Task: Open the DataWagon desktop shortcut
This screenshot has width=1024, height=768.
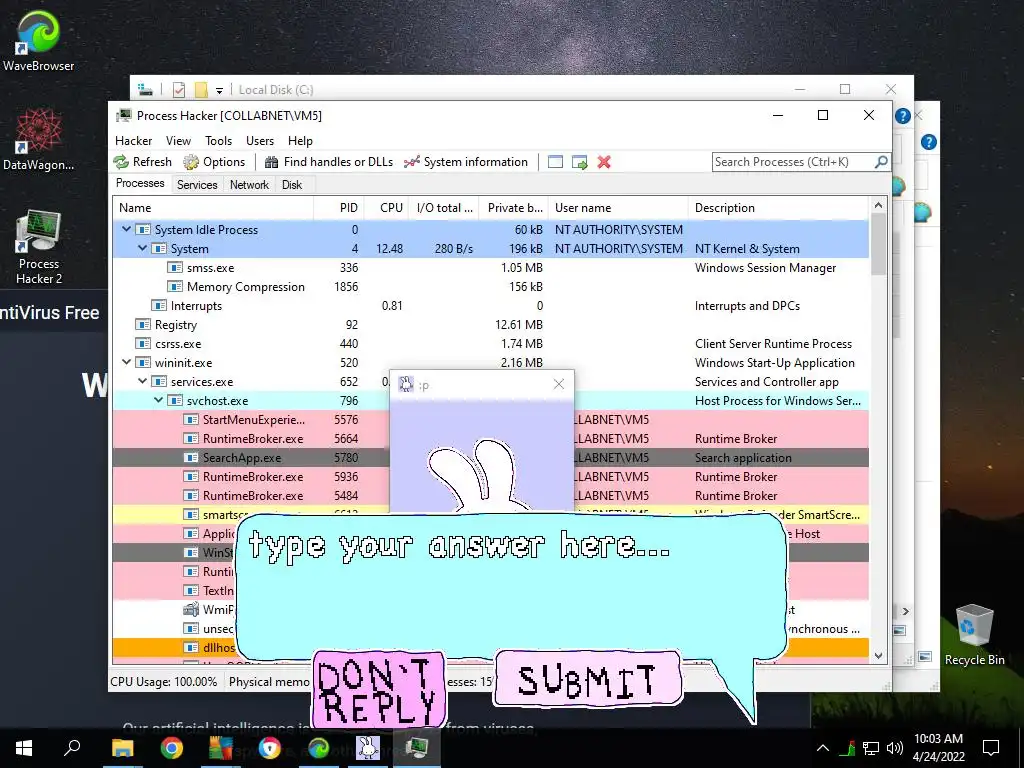Action: click(38, 138)
